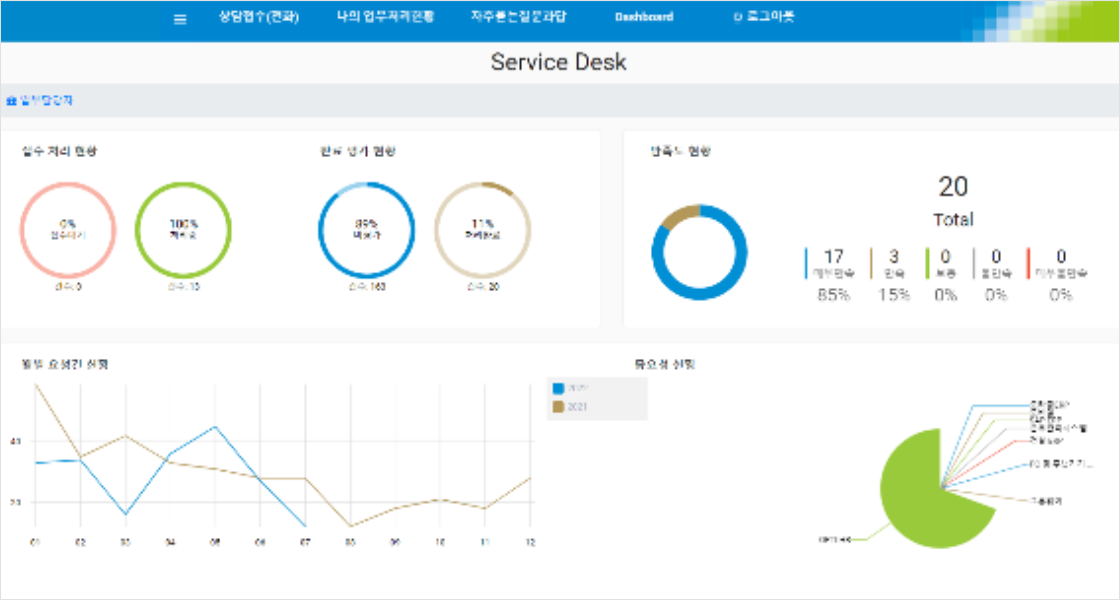Screen dimensions: 1120x600
Task: Click the Service Desk title
Action: [x=559, y=62]
